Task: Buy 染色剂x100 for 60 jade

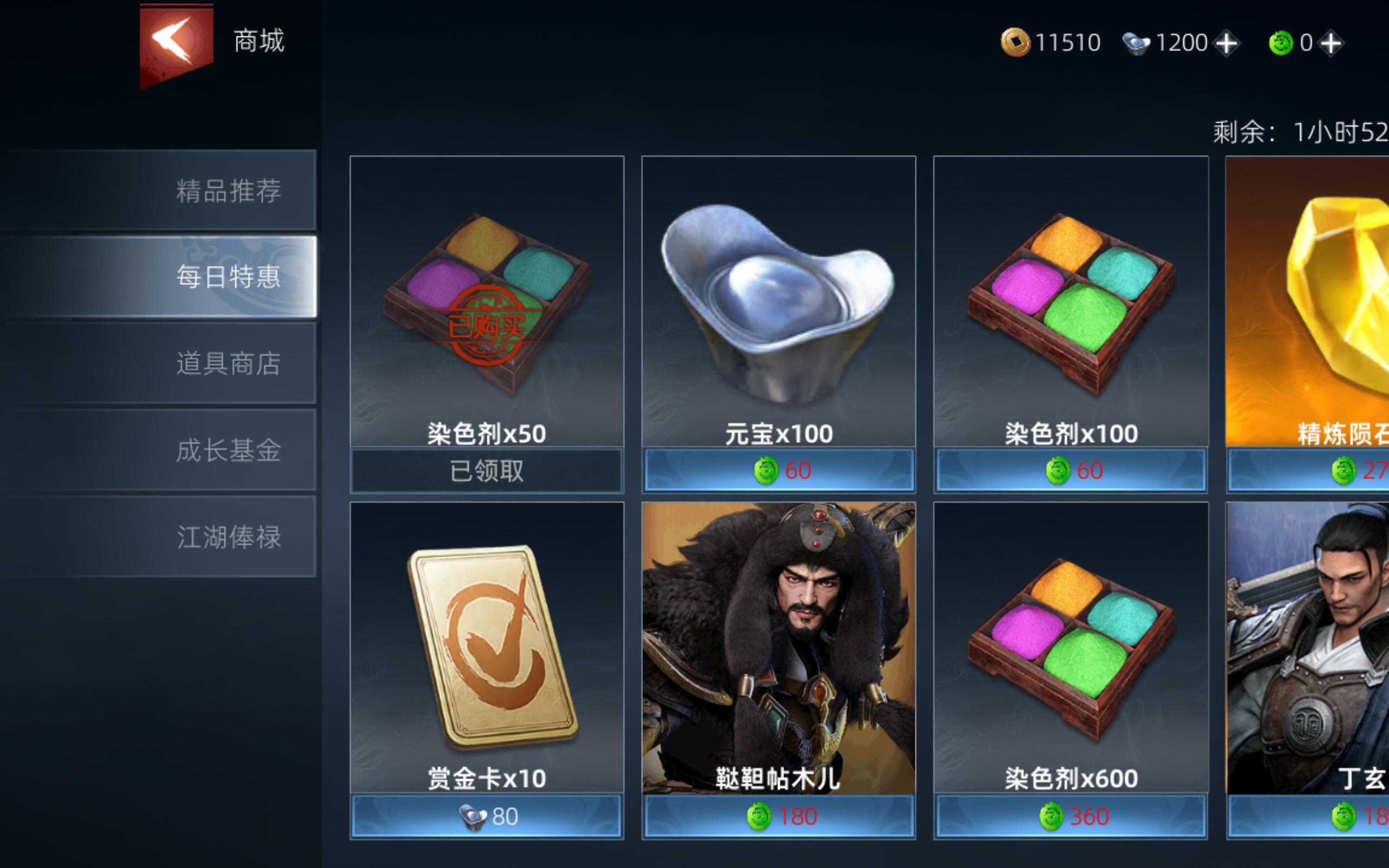Action: [1071, 471]
